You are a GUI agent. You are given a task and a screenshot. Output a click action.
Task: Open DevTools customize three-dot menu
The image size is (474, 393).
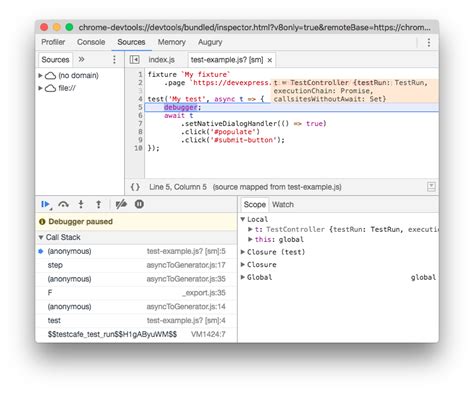pyautogui.click(x=429, y=42)
